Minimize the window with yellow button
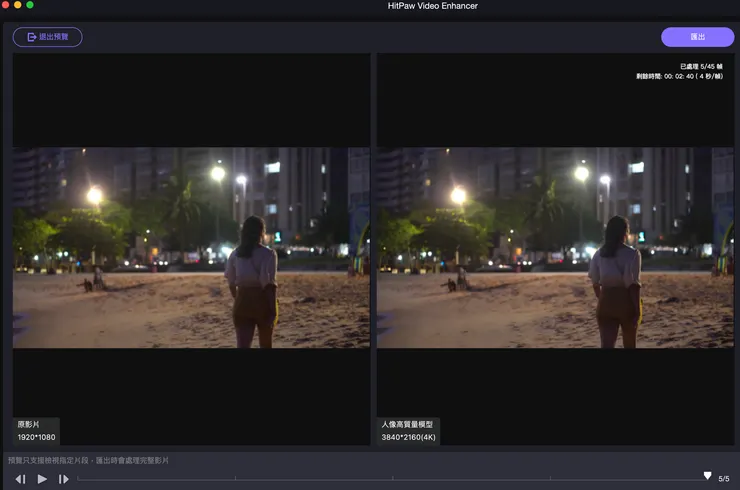The height and width of the screenshot is (490, 740). 17,5
